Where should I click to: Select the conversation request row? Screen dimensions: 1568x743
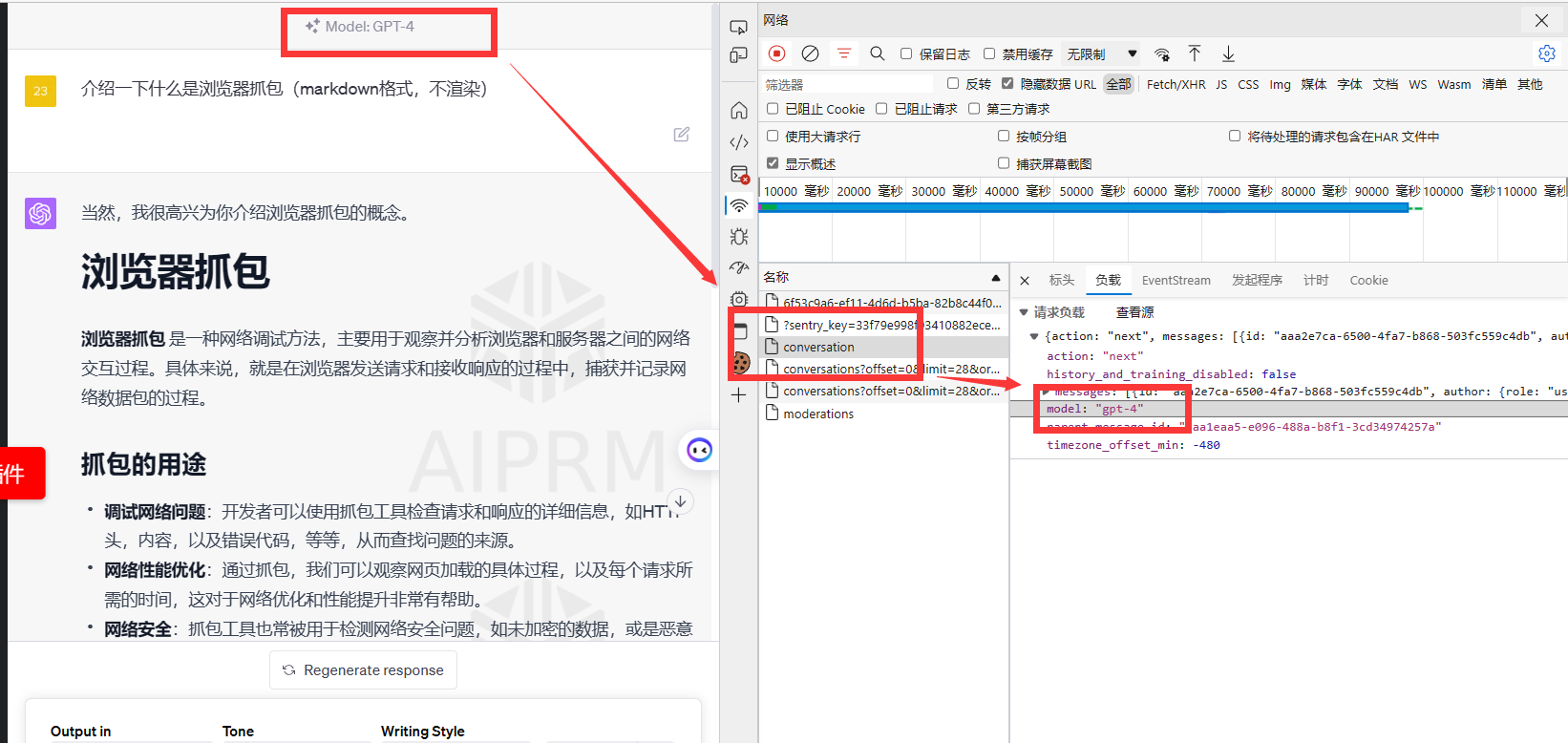tap(884, 347)
